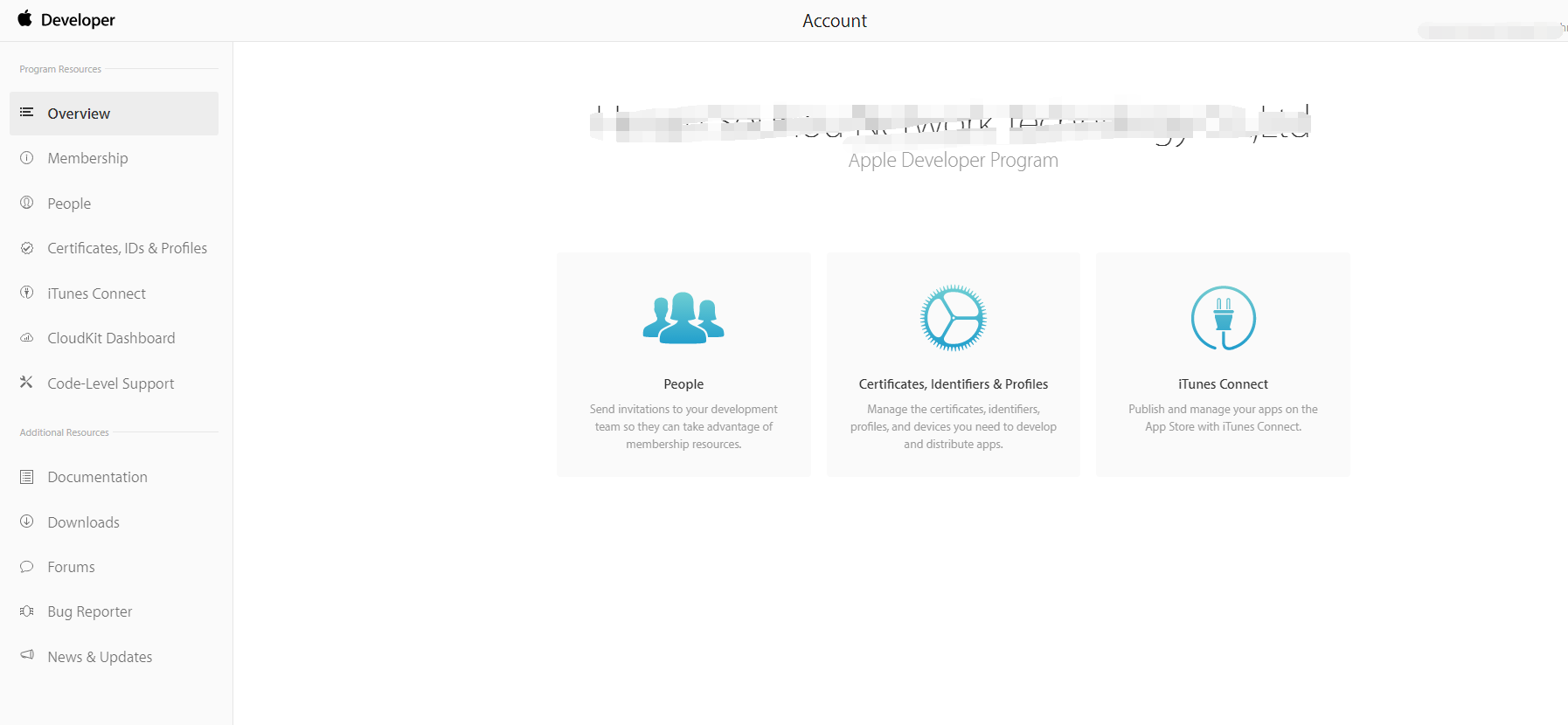This screenshot has width=1568, height=725.
Task: Click the Account page title
Action: 835,21
